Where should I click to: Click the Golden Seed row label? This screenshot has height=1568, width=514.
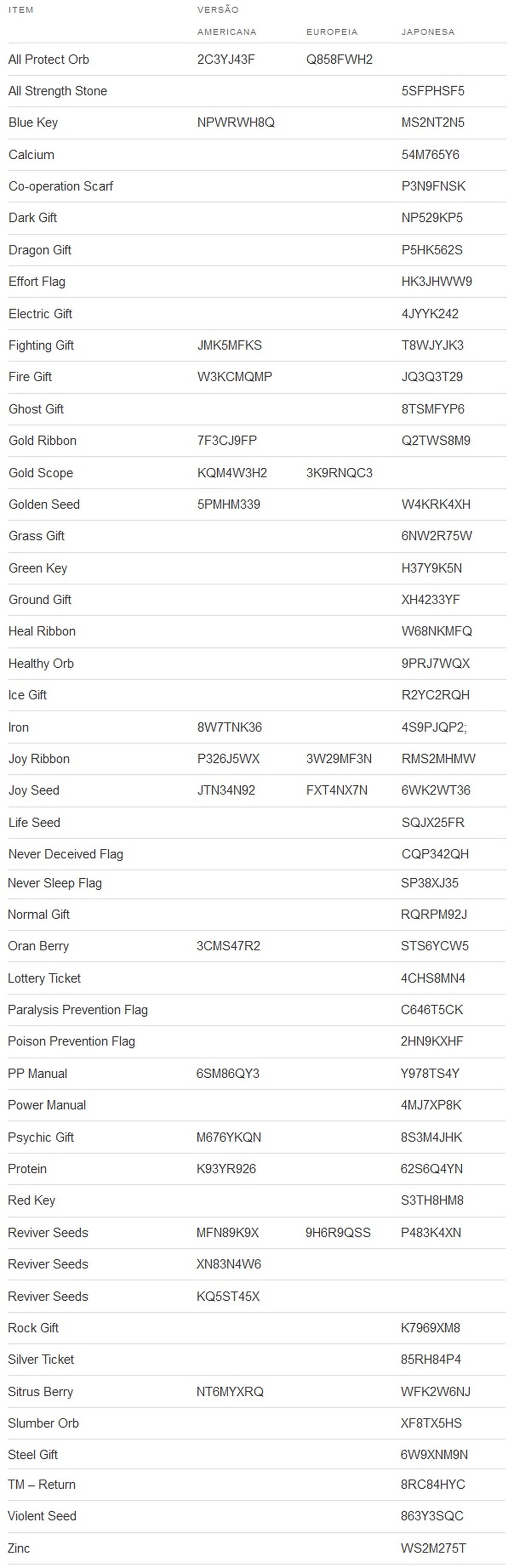pos(44,504)
